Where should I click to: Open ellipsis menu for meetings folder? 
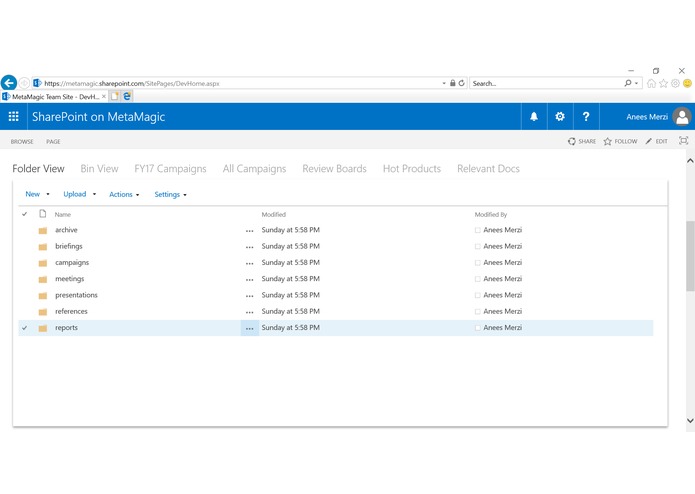pyautogui.click(x=250, y=280)
